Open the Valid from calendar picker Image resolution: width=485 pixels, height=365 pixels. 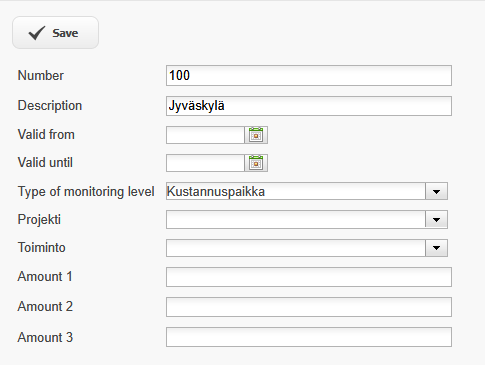(256, 135)
